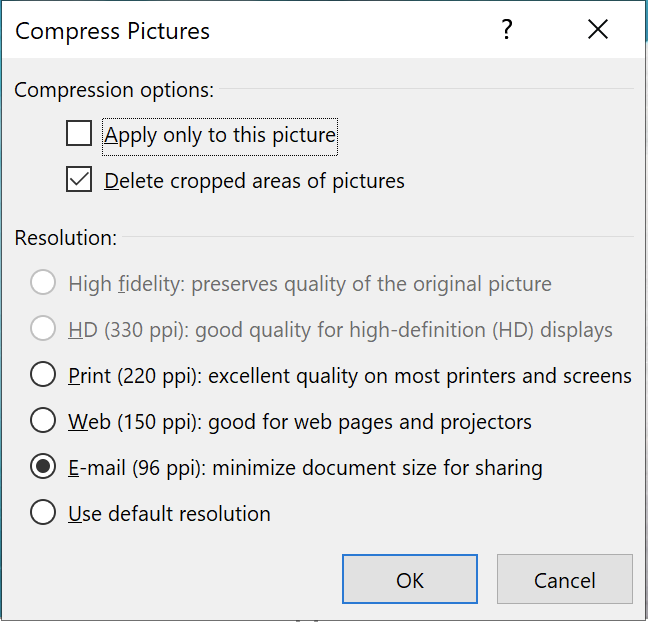Viewport: 648px width, 622px height.
Task: Click the 'Delete cropped areas of pictures' label text
Action: click(254, 181)
